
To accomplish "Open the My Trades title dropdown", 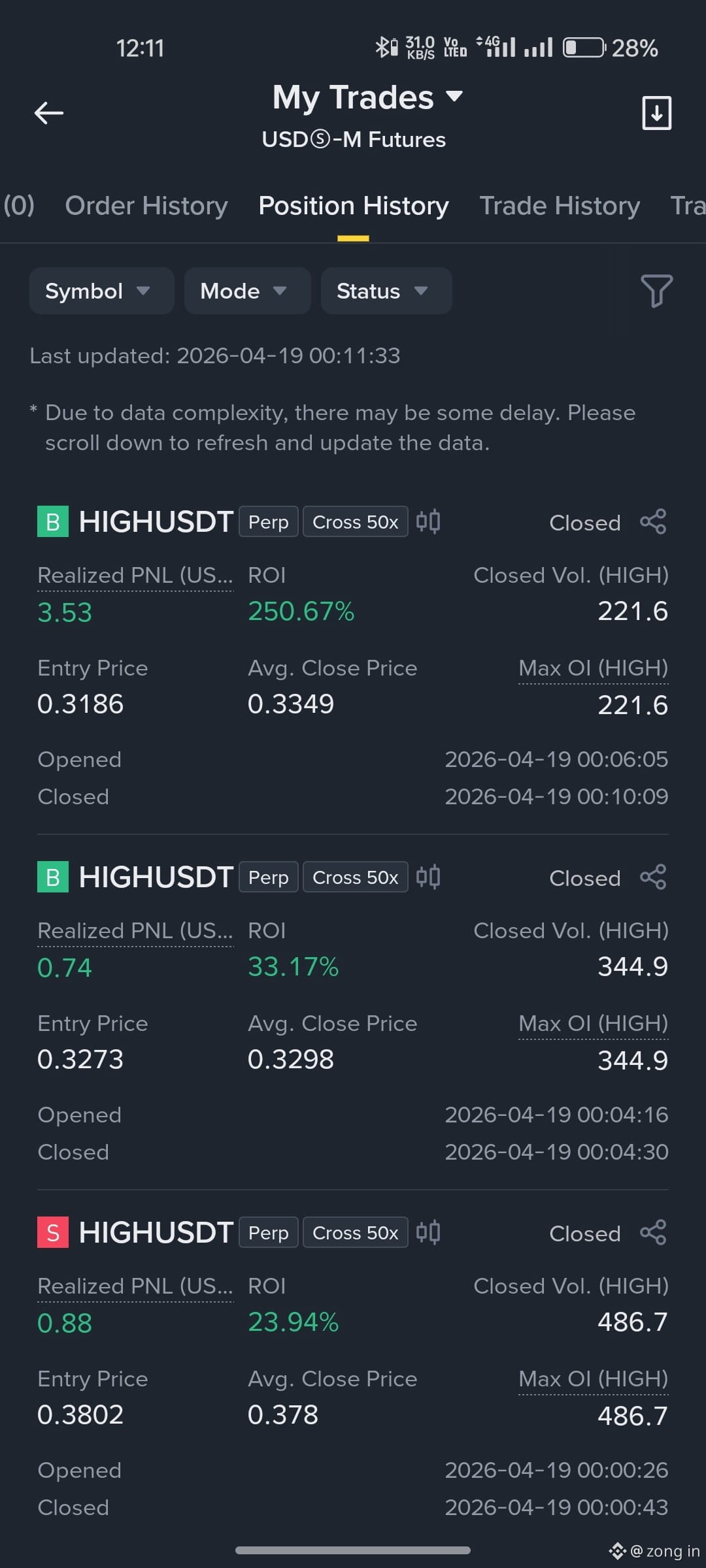I will [367, 97].
